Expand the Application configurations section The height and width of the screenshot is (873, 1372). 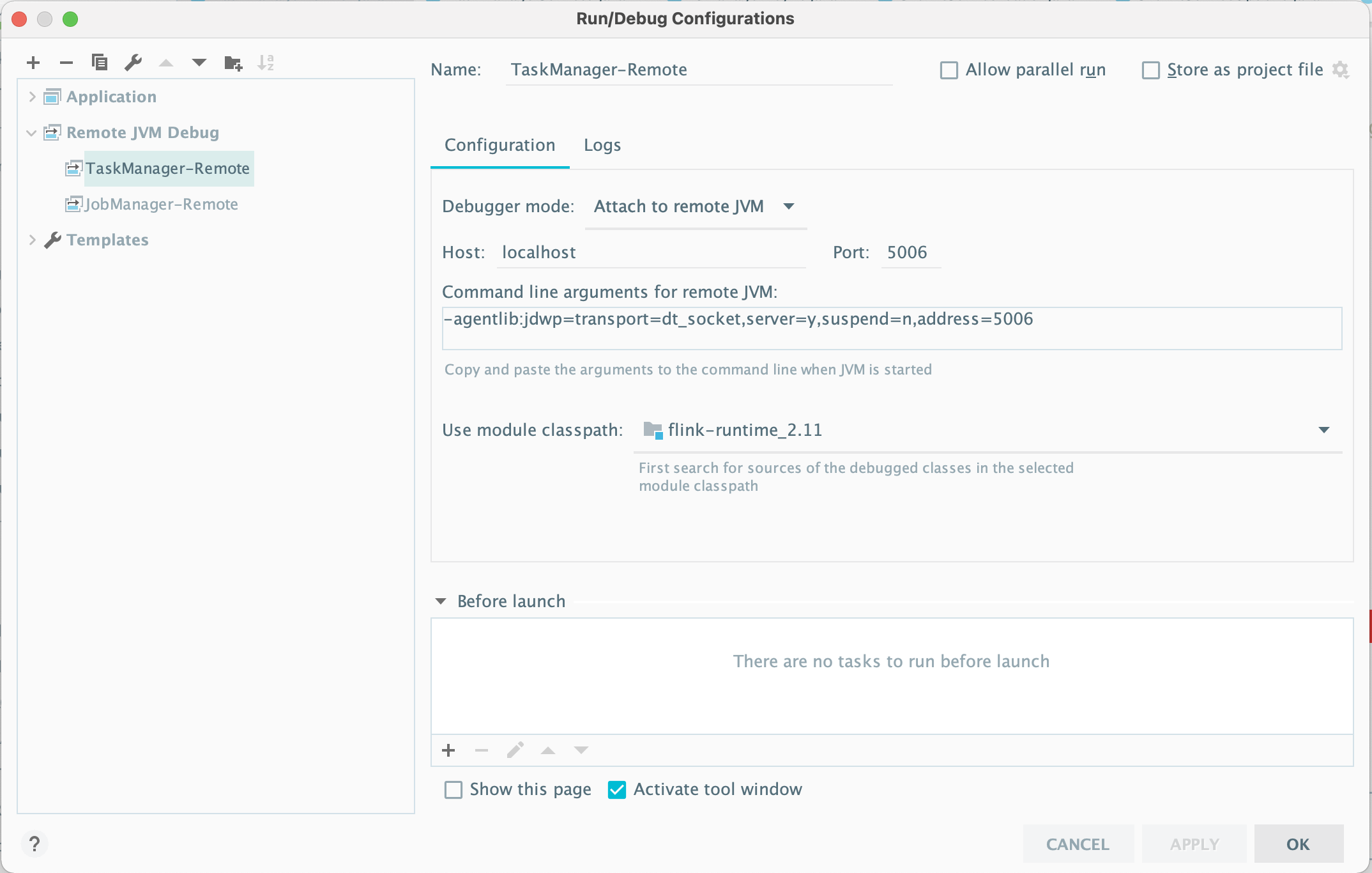(30, 96)
